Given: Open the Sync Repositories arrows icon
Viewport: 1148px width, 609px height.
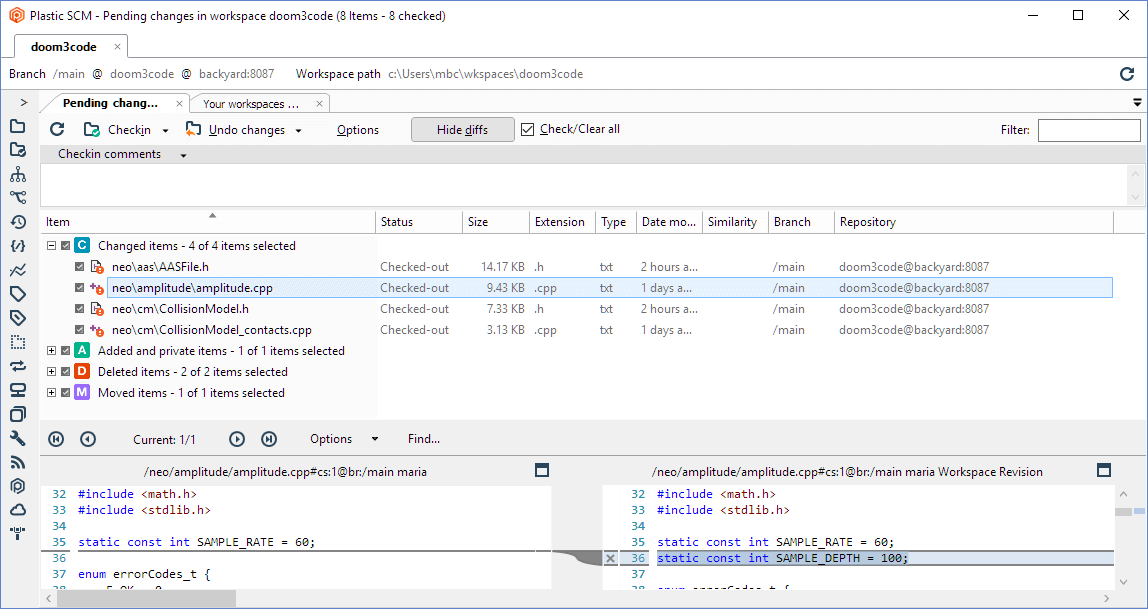Looking at the screenshot, I should [x=18, y=366].
